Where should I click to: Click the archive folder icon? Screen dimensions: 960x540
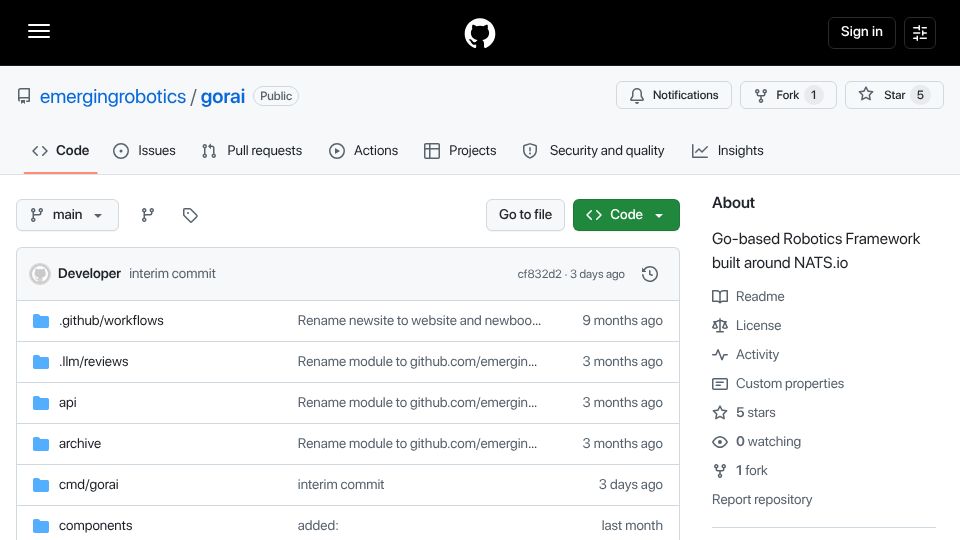(41, 444)
